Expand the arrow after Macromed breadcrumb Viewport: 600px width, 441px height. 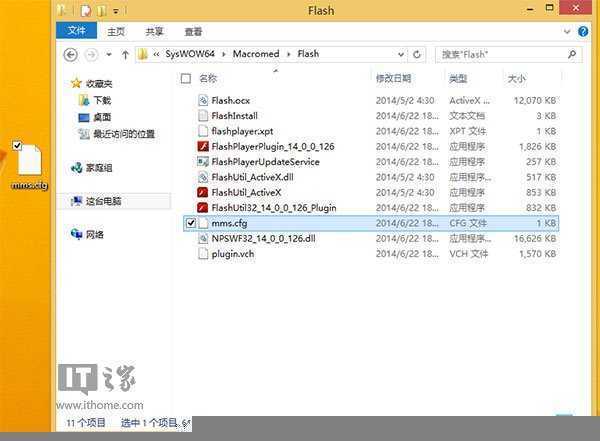289,54
